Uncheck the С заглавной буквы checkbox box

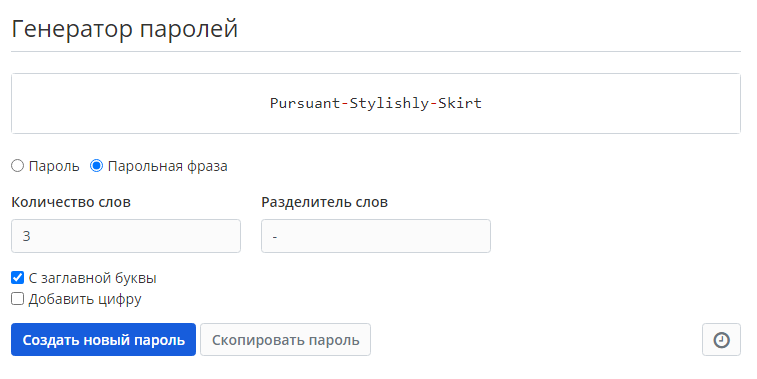tap(17, 278)
